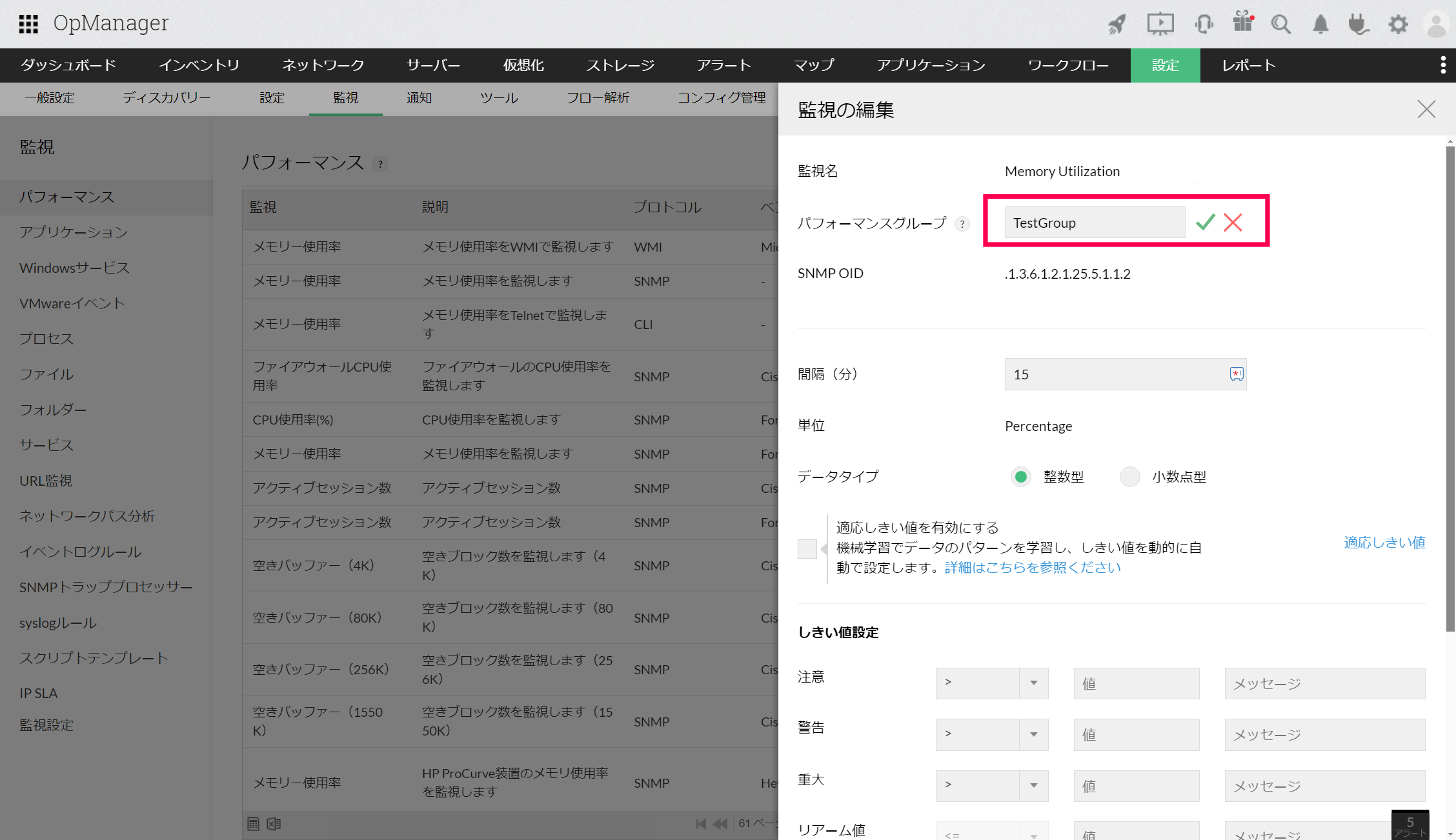This screenshot has height=840, width=1456.
Task: Enable the adaptive threshold checkbox
Action: pyautogui.click(x=807, y=548)
